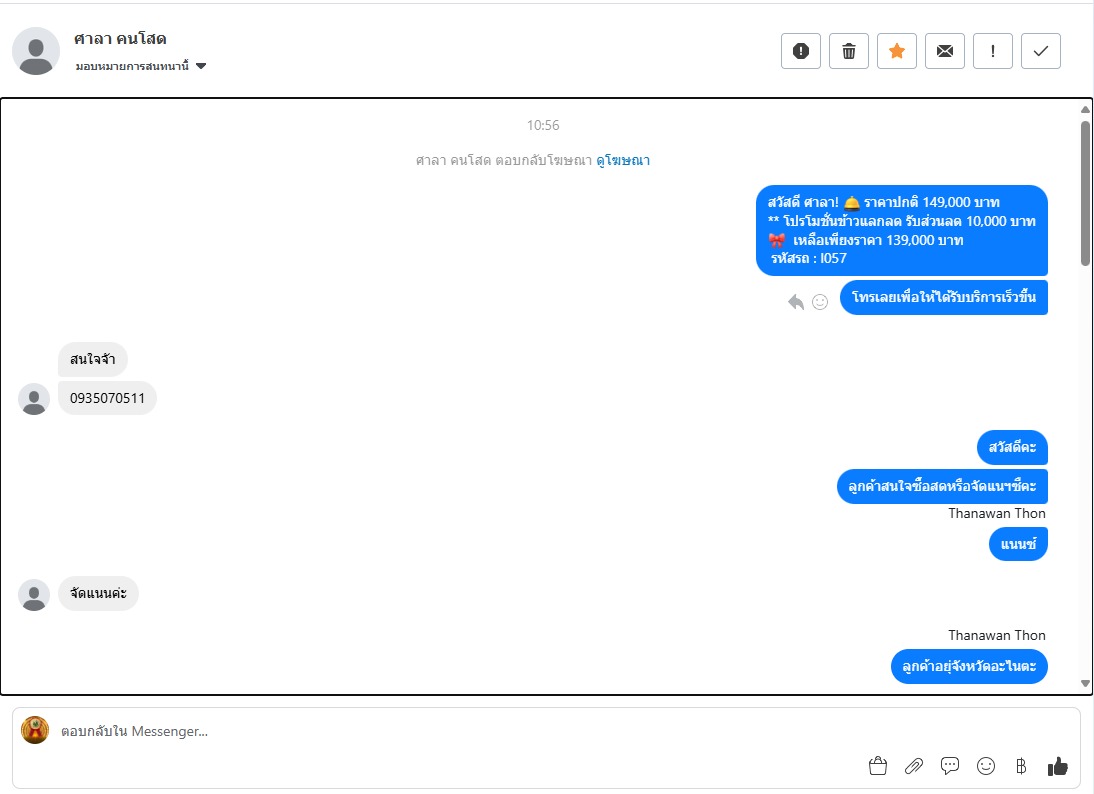Attach a file with paperclip icon
This screenshot has height=794, width=1094.
913,766
